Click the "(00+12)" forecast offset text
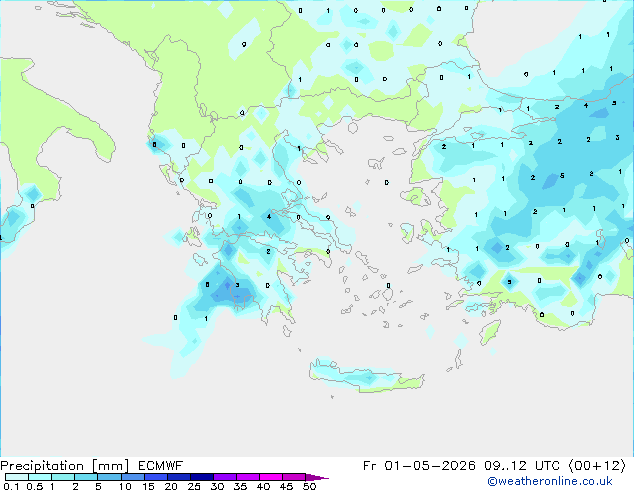 [597, 466]
